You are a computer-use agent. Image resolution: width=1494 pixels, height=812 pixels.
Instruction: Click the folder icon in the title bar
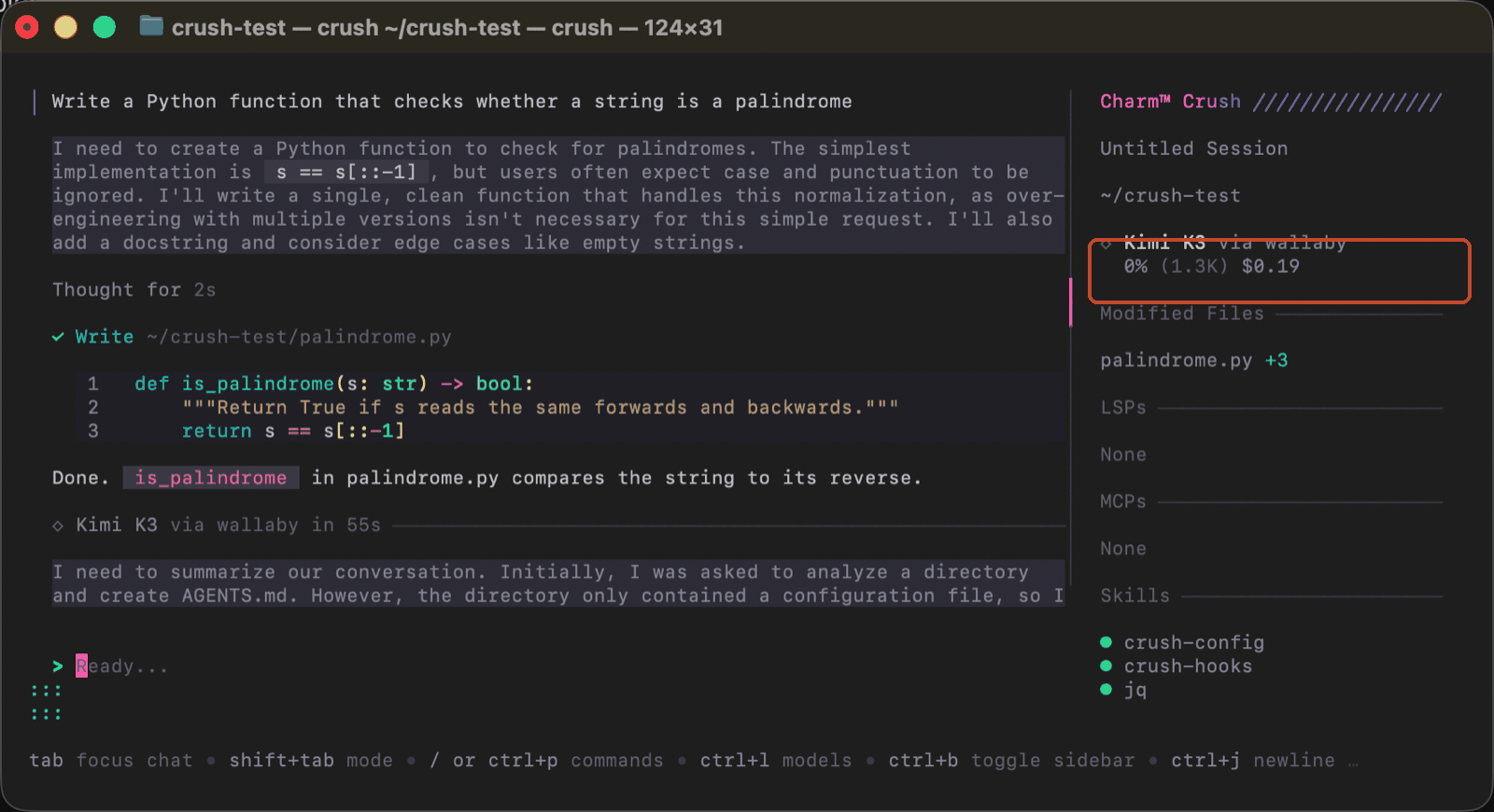click(151, 26)
